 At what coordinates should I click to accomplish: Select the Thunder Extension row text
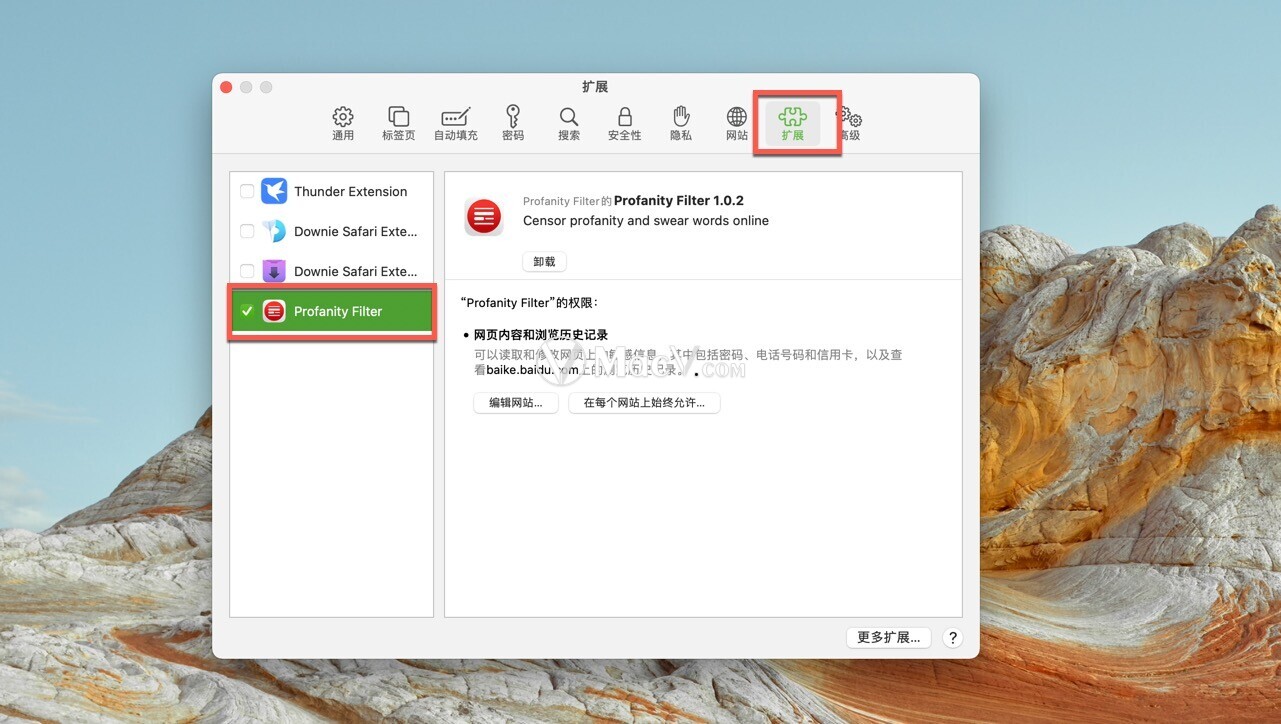[350, 191]
